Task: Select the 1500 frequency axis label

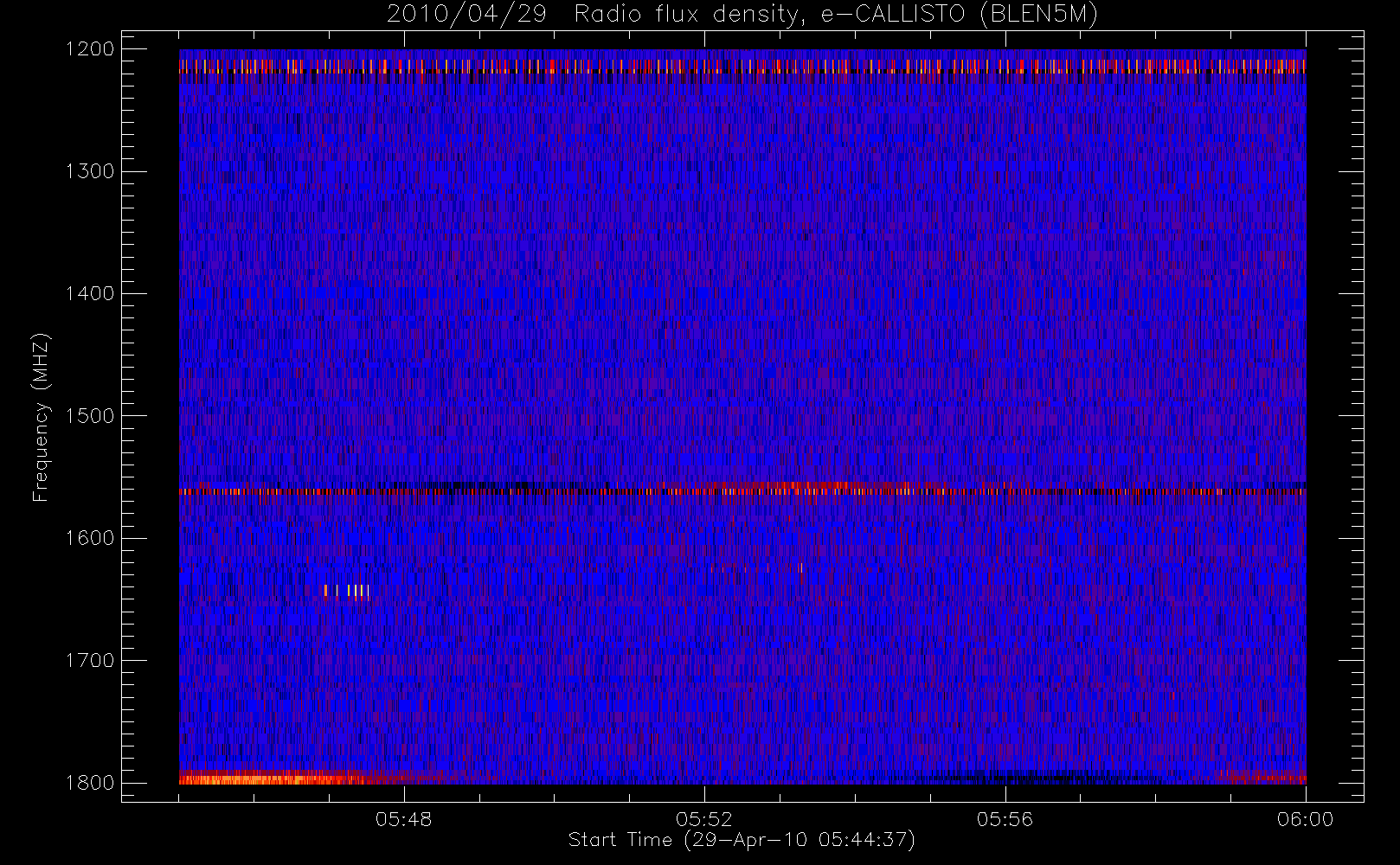Action: click(90, 416)
